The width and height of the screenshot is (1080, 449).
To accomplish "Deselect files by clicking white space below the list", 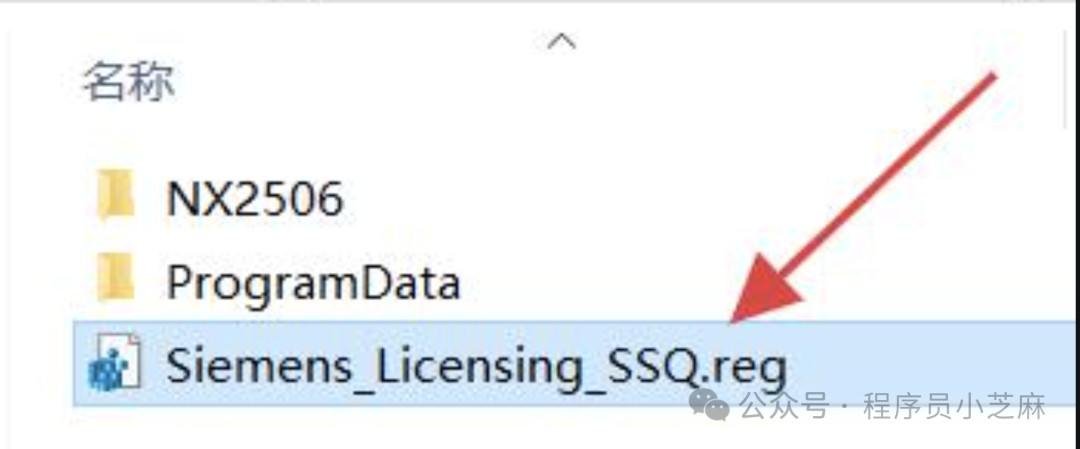I will (344, 428).
